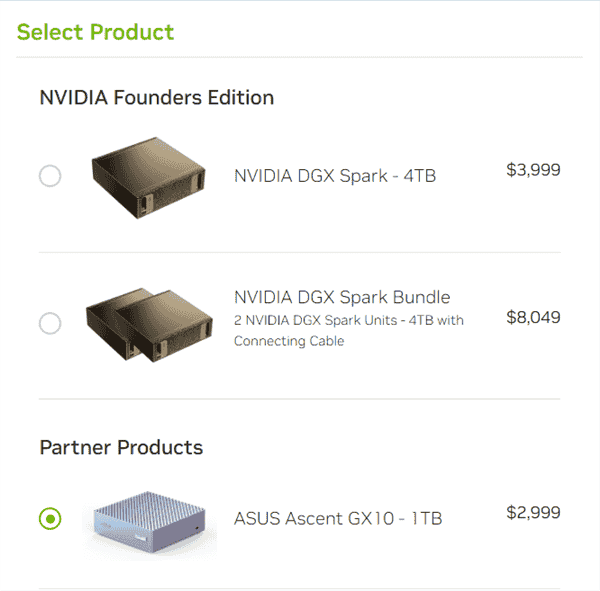This screenshot has height=591, width=600.
Task: Click the 'Partner Products' section heading
Action: click(x=121, y=447)
